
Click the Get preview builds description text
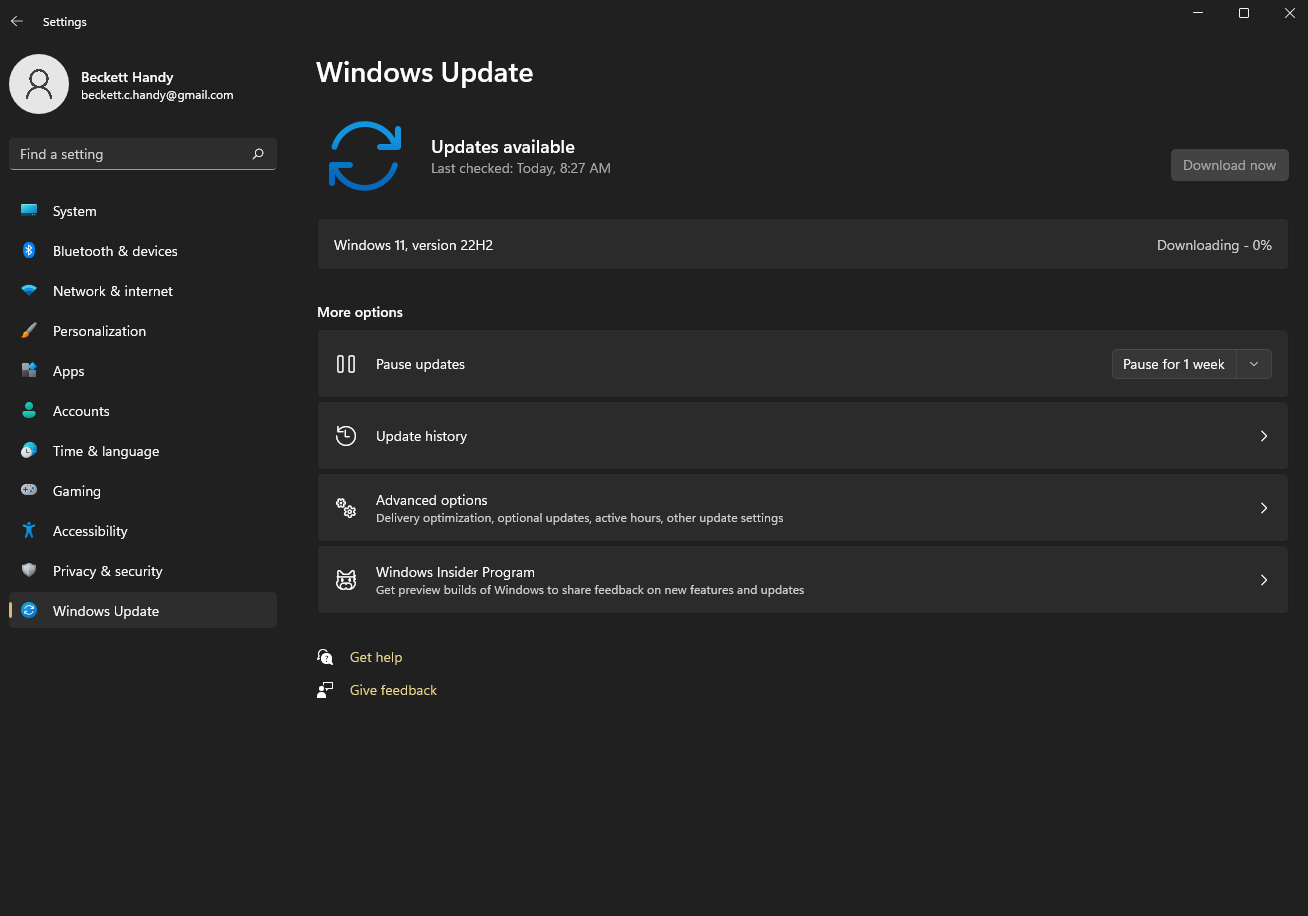point(590,590)
